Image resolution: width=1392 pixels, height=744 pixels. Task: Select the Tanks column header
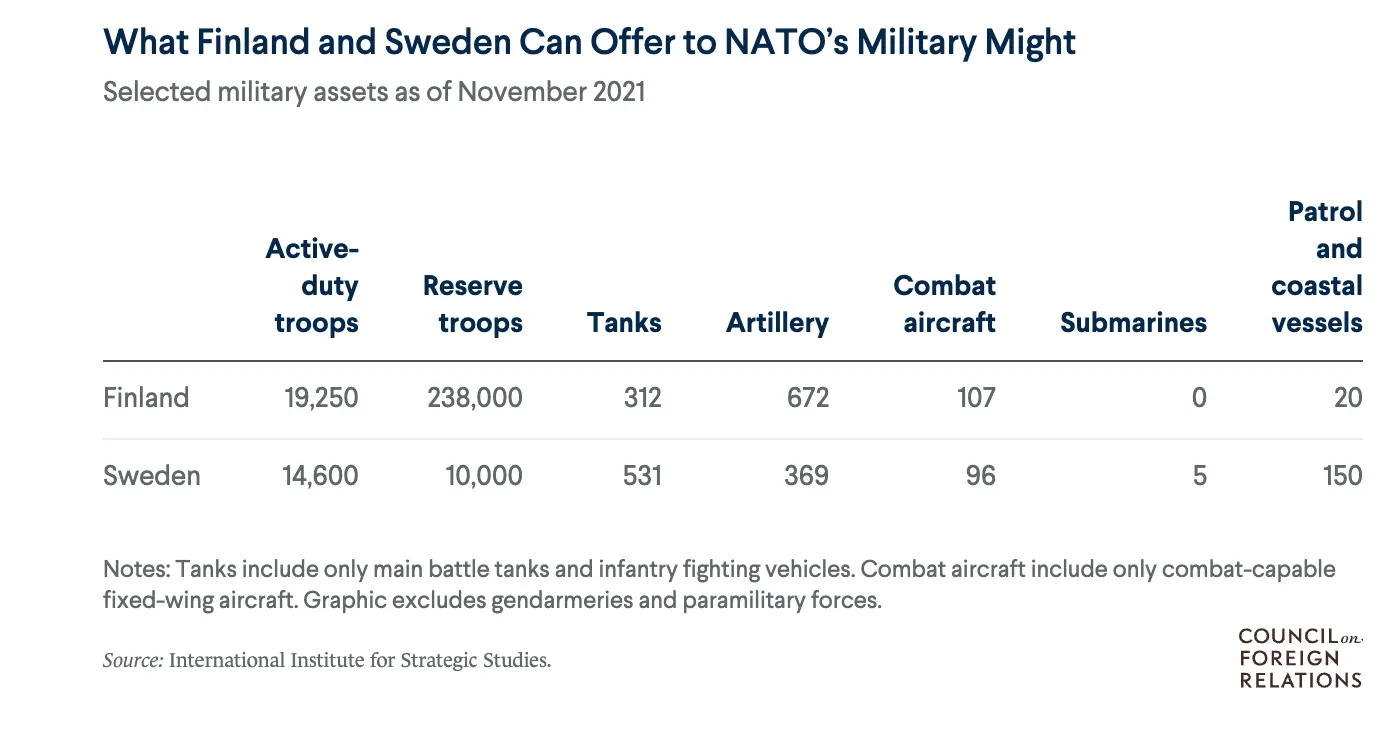(x=624, y=323)
